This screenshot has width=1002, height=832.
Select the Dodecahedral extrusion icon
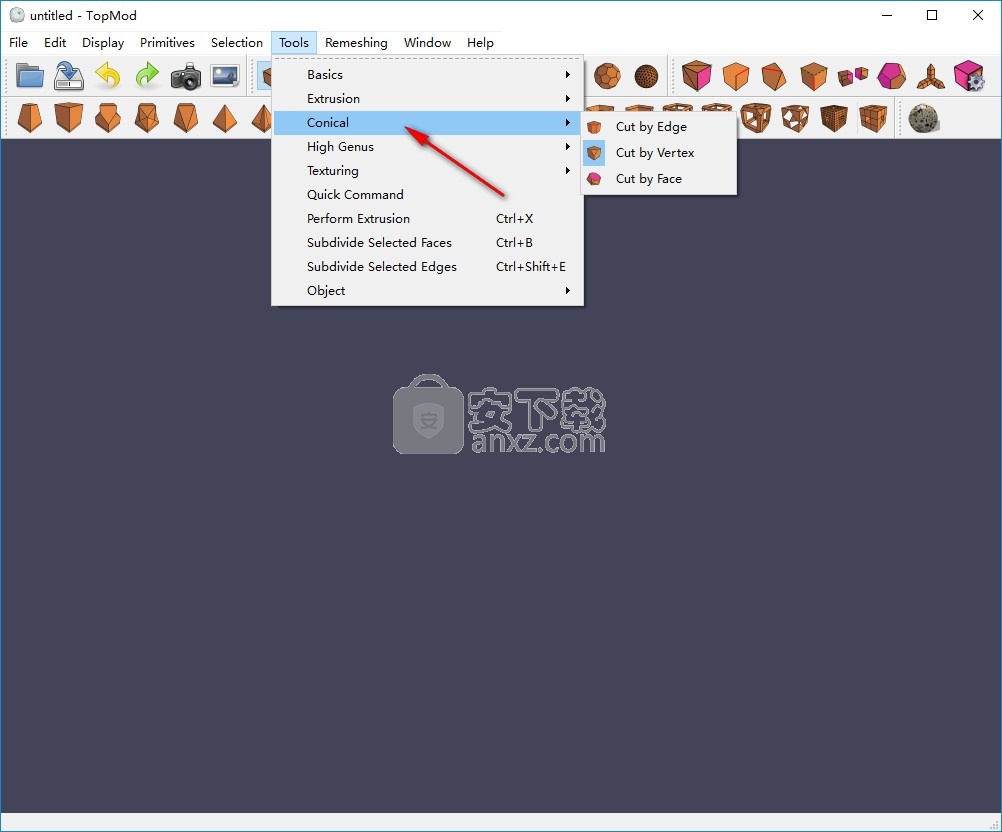tap(107, 118)
